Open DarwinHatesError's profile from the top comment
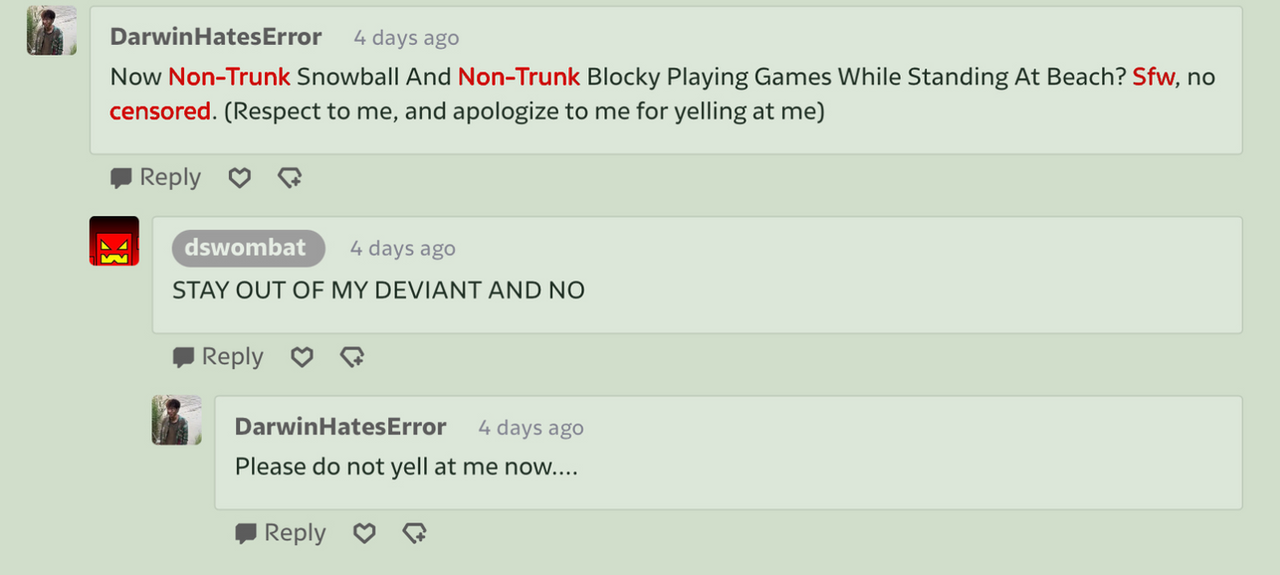This screenshot has width=1280, height=575. click(x=216, y=37)
